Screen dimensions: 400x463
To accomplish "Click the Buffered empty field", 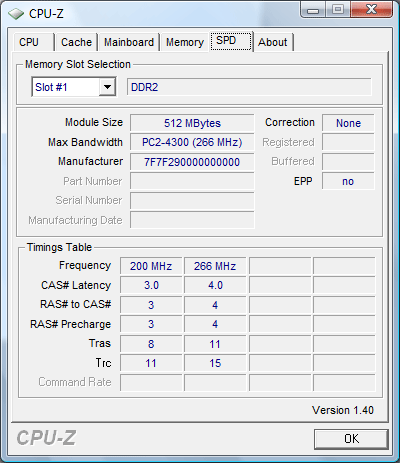I will click(348, 162).
